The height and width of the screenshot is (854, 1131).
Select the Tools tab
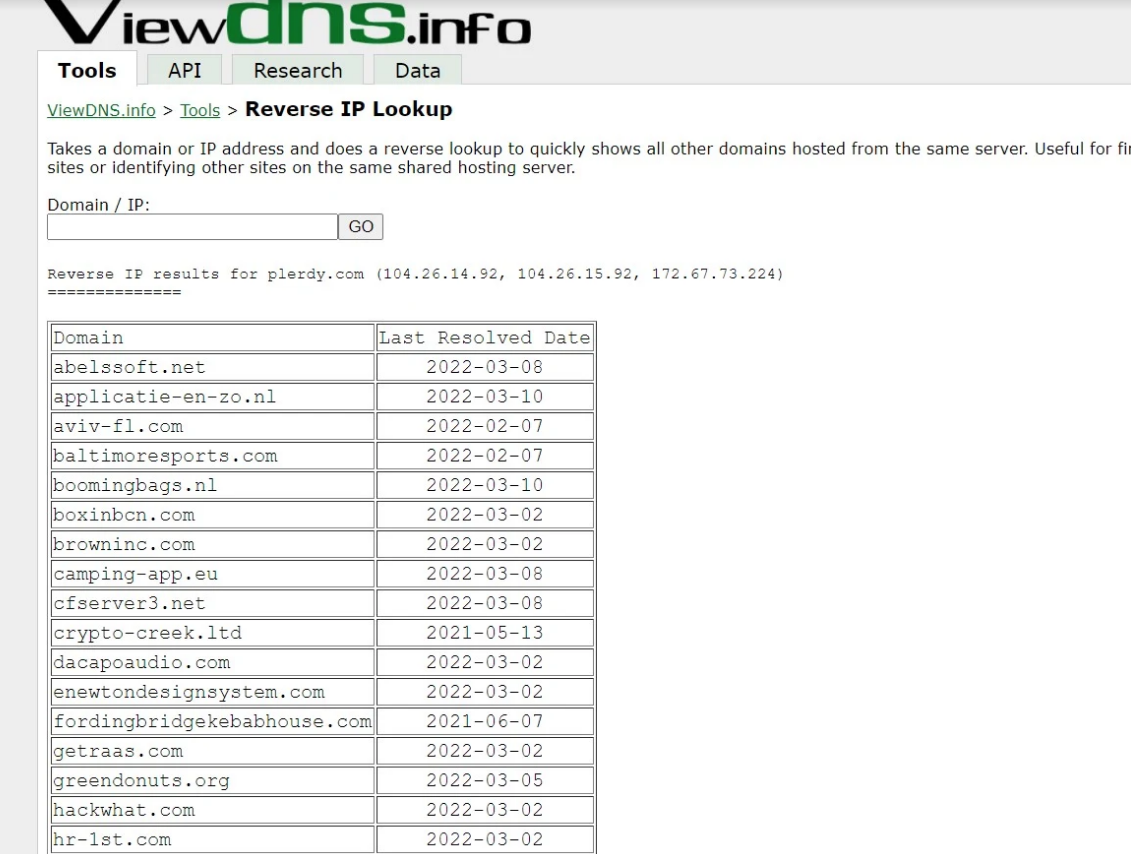(x=86, y=70)
